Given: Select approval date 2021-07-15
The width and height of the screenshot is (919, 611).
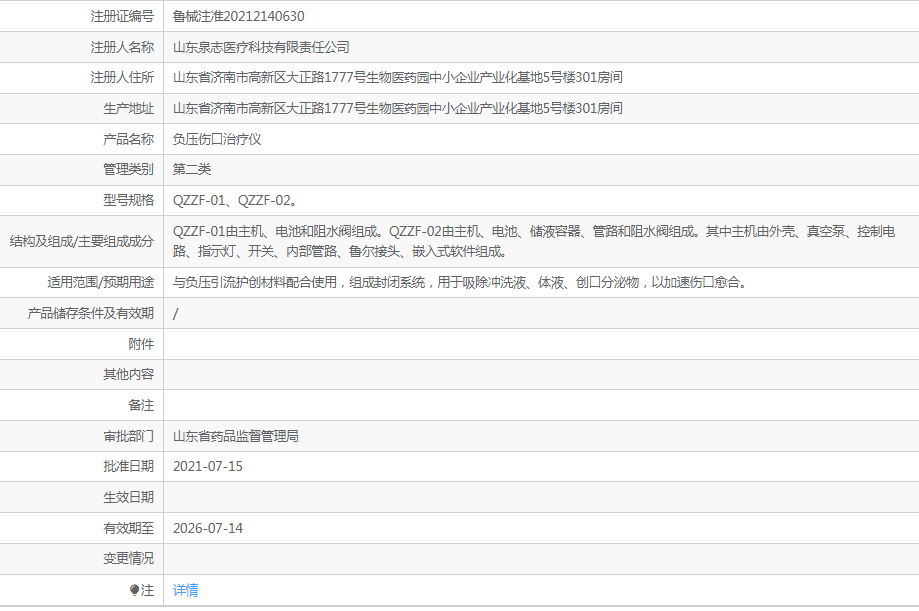Looking at the screenshot, I should coord(207,467).
